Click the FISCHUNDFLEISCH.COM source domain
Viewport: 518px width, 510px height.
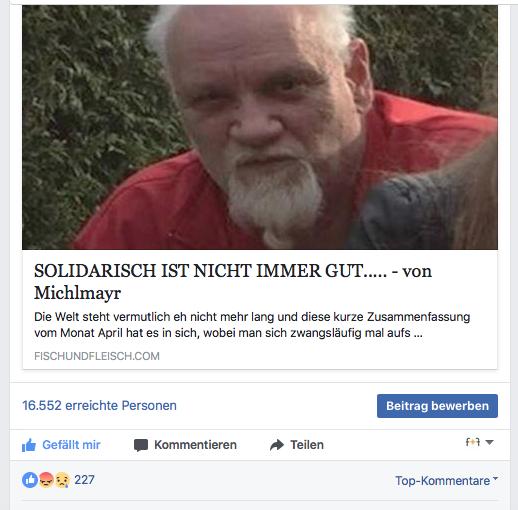[97, 356]
